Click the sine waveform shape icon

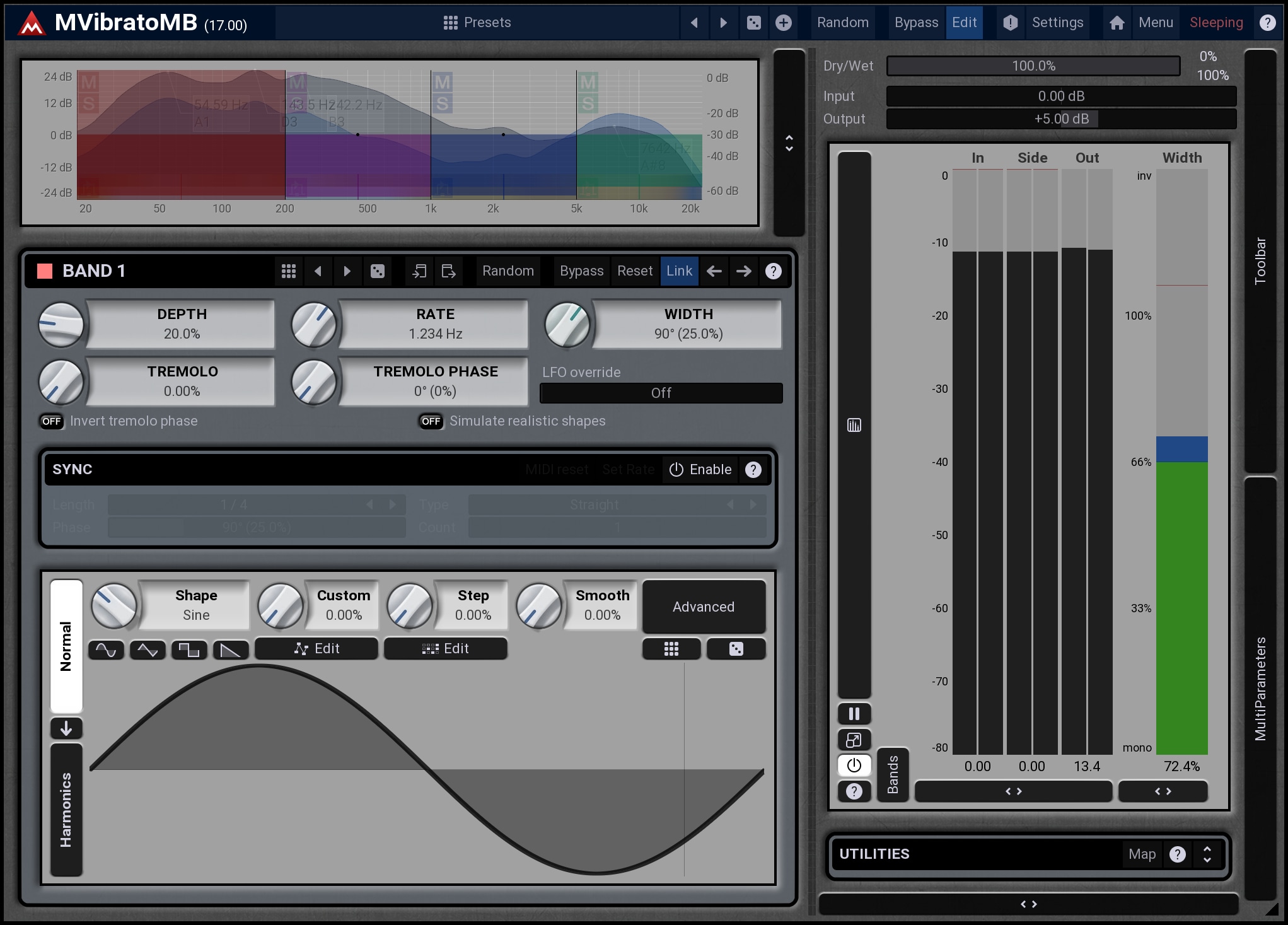pos(106,649)
